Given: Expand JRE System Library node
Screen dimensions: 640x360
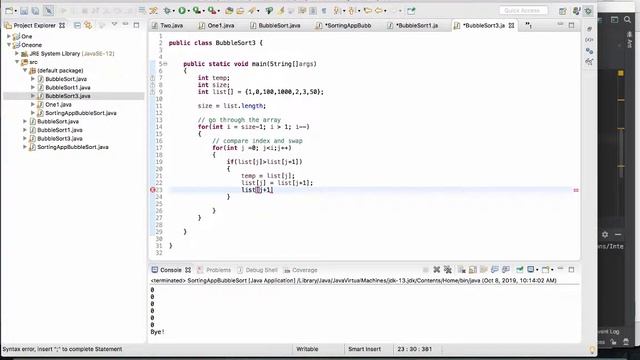Looking at the screenshot, I should 17,53.
